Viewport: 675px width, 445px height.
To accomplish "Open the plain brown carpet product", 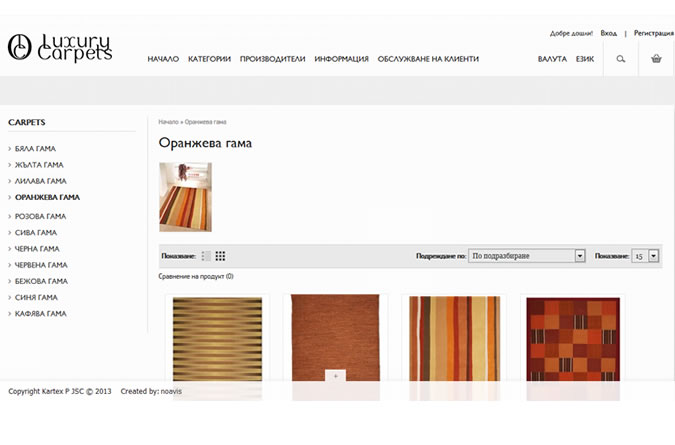I will pos(335,338).
